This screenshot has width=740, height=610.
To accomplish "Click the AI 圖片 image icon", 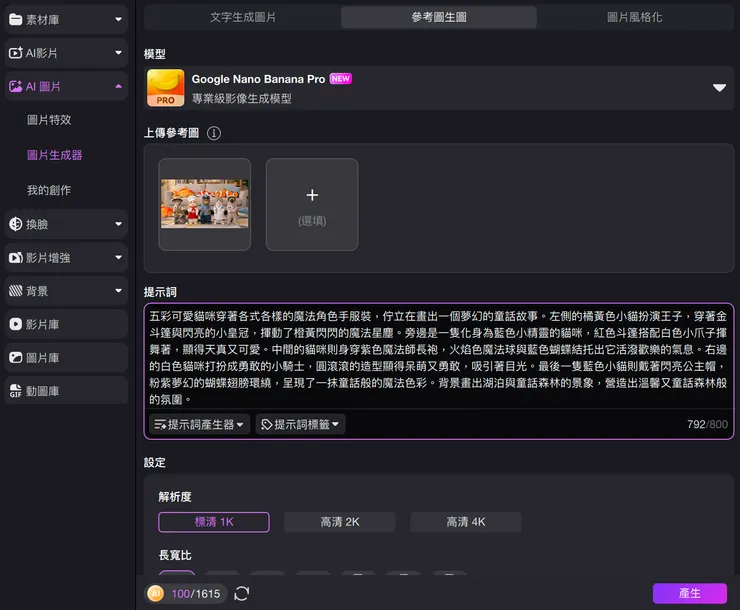I will [x=16, y=86].
